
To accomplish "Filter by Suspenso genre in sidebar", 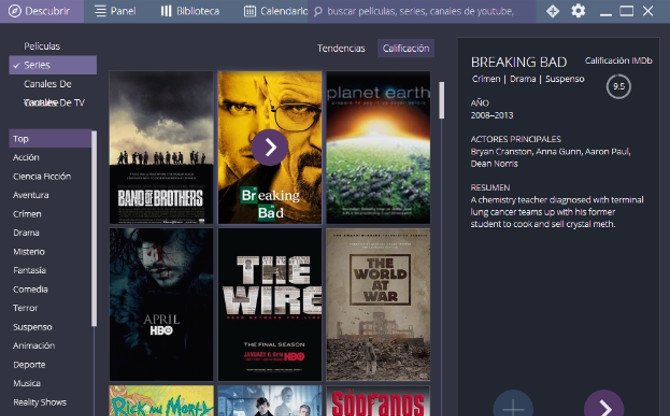I will [x=32, y=327].
